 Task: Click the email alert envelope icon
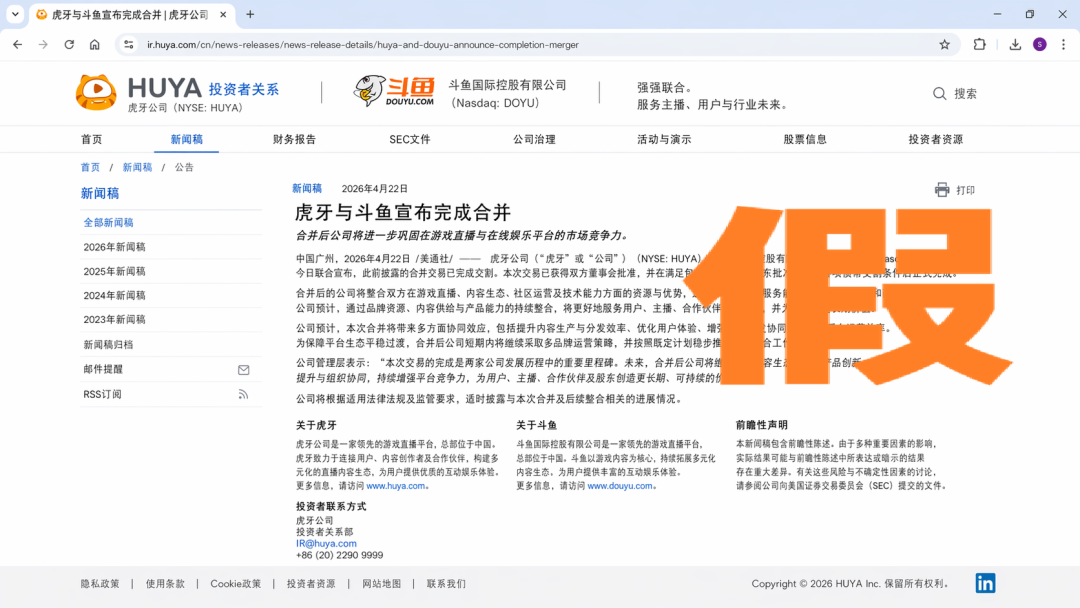[x=243, y=370]
